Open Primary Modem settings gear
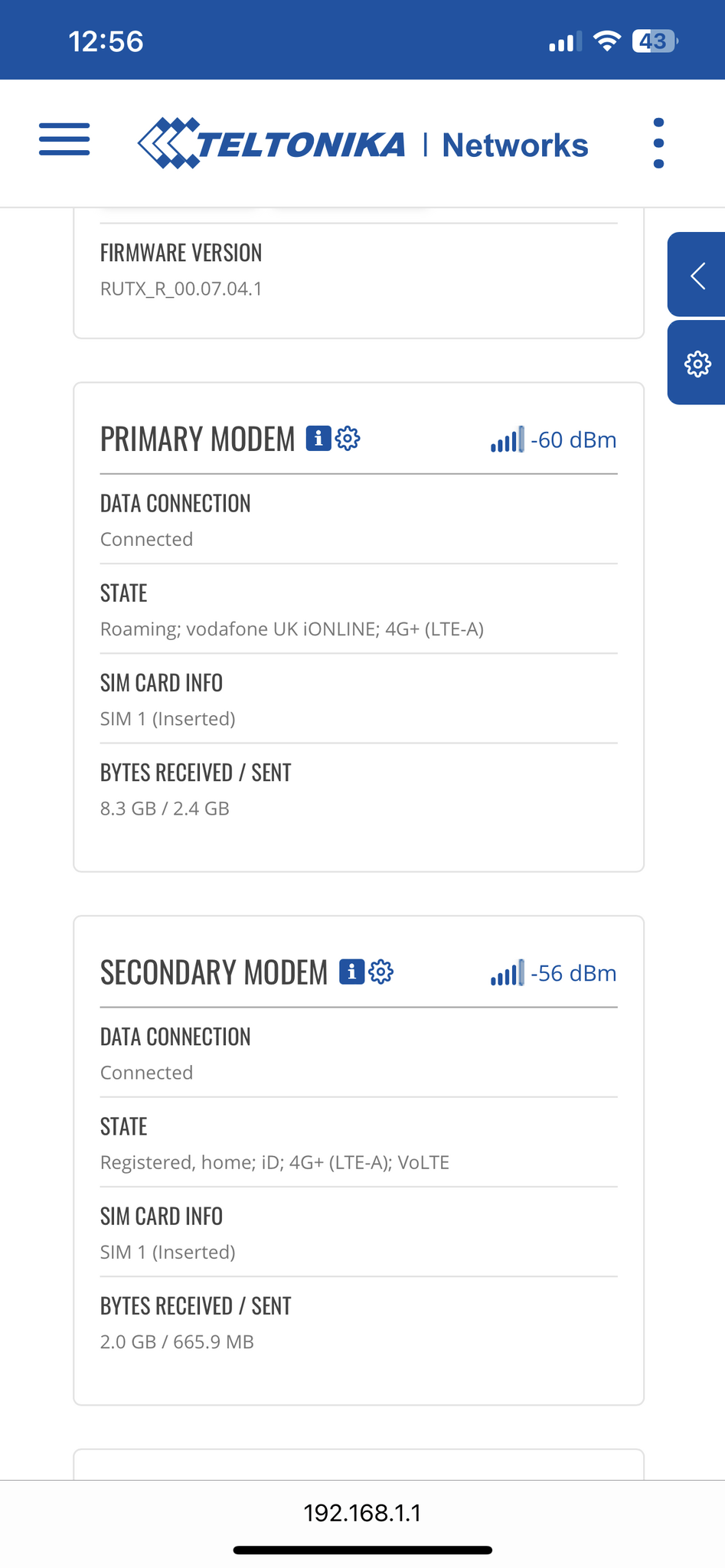Screen dimensions: 725x1568 coord(348,439)
